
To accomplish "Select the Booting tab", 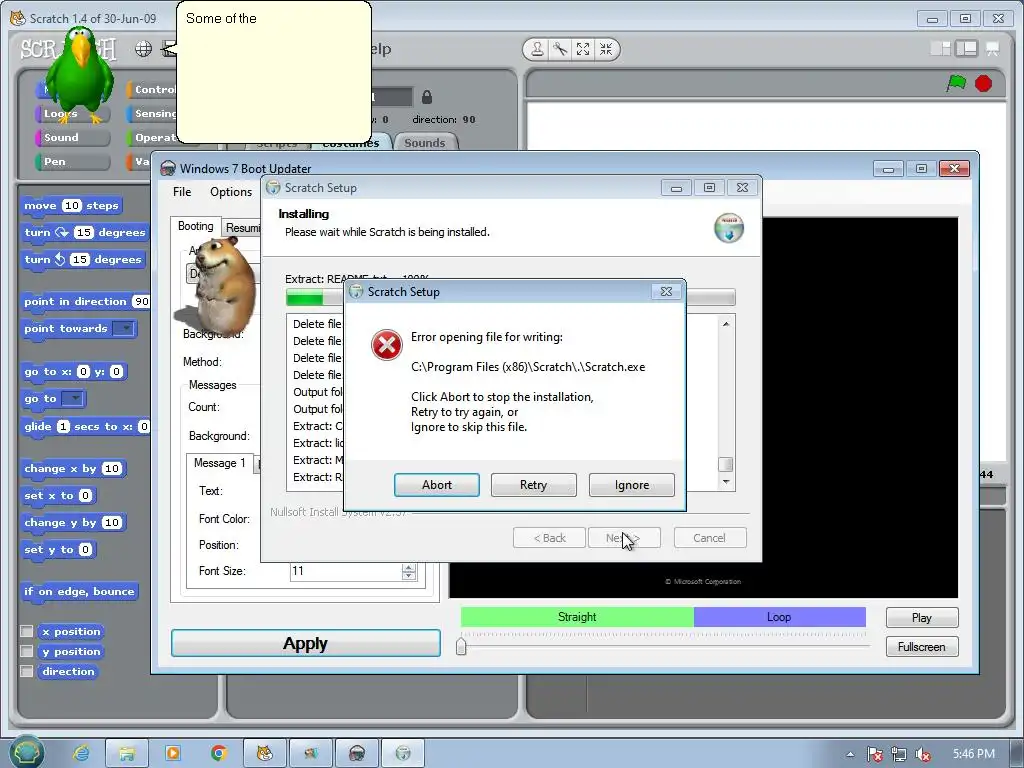I will click(x=195, y=226).
